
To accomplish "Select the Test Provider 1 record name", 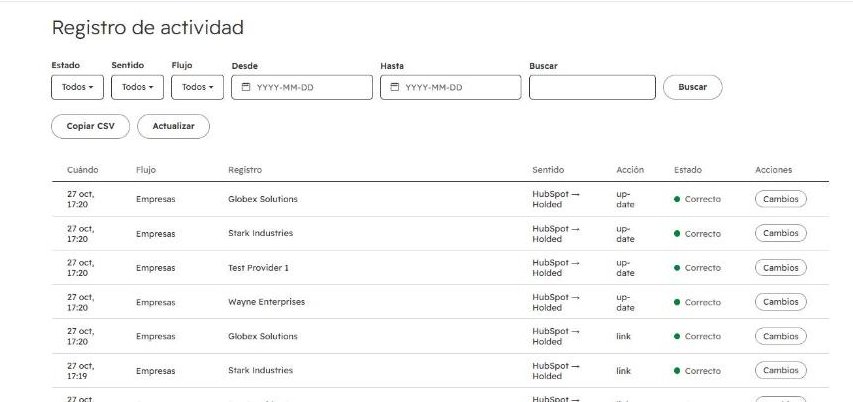I will (x=258, y=268).
